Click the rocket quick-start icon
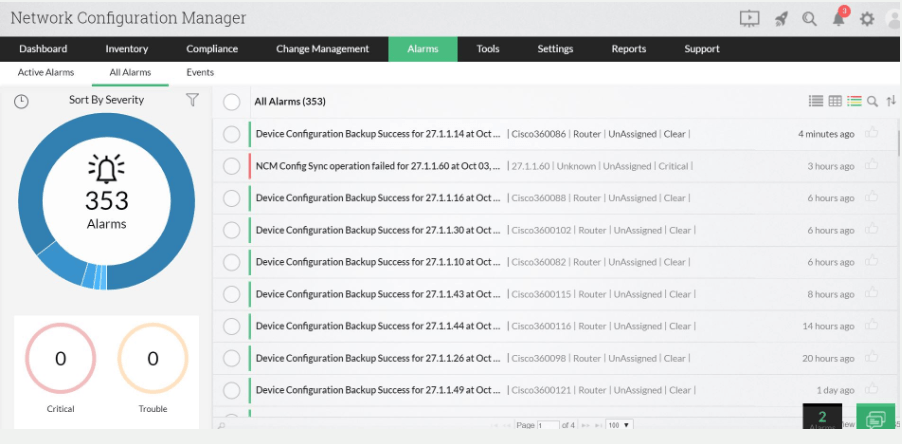The width and height of the screenshot is (902, 444). (x=782, y=18)
